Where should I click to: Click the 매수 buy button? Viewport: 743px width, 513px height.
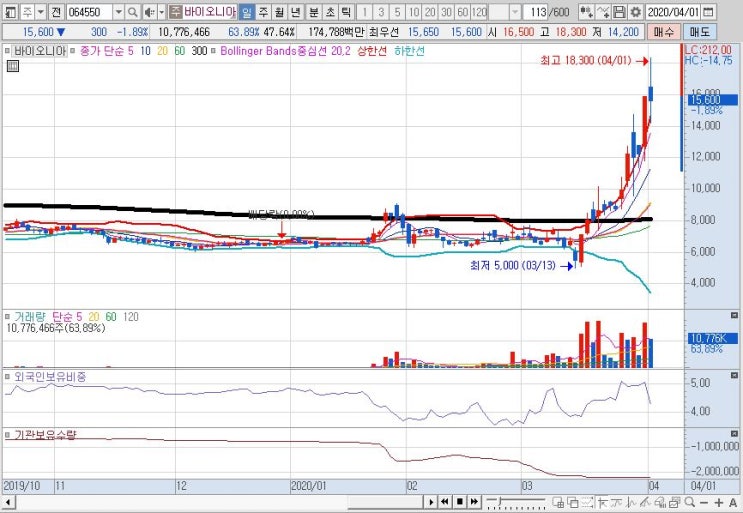point(663,32)
